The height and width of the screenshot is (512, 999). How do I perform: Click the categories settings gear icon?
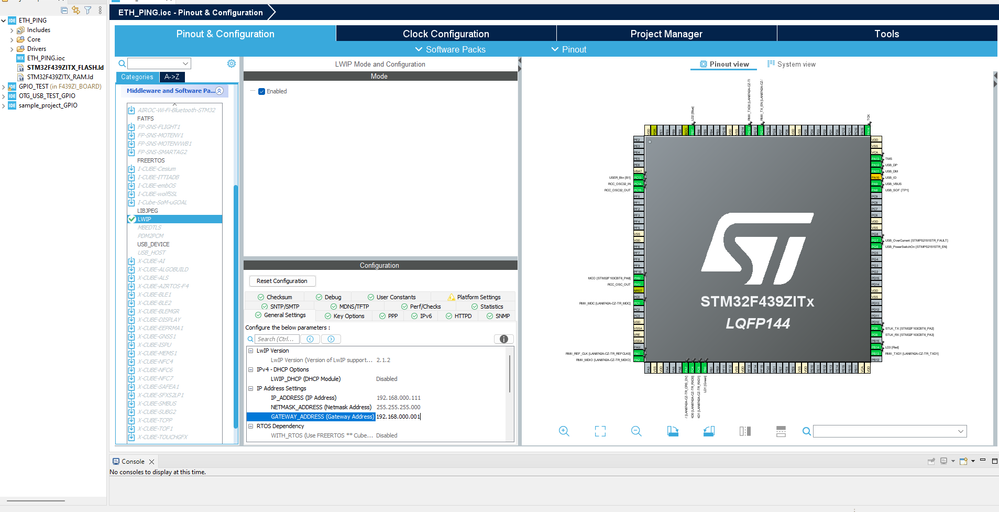click(x=232, y=63)
